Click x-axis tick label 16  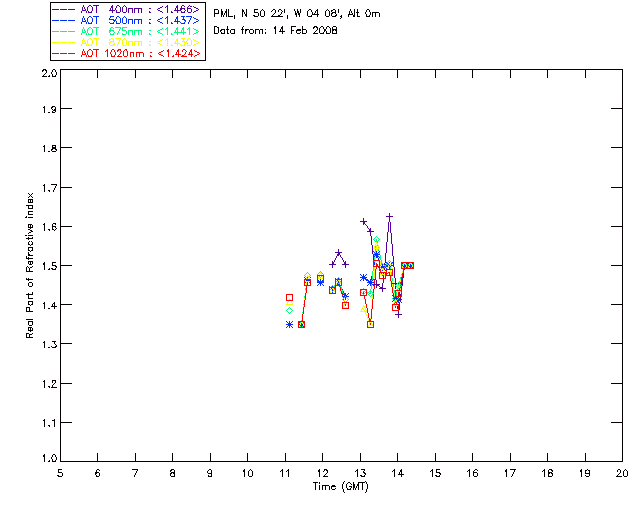pyautogui.click(x=472, y=474)
